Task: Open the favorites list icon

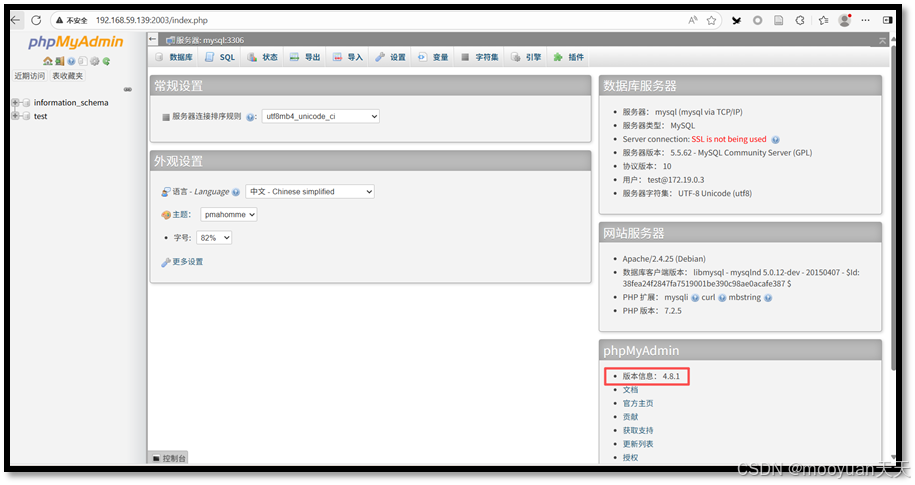Action: 823,20
